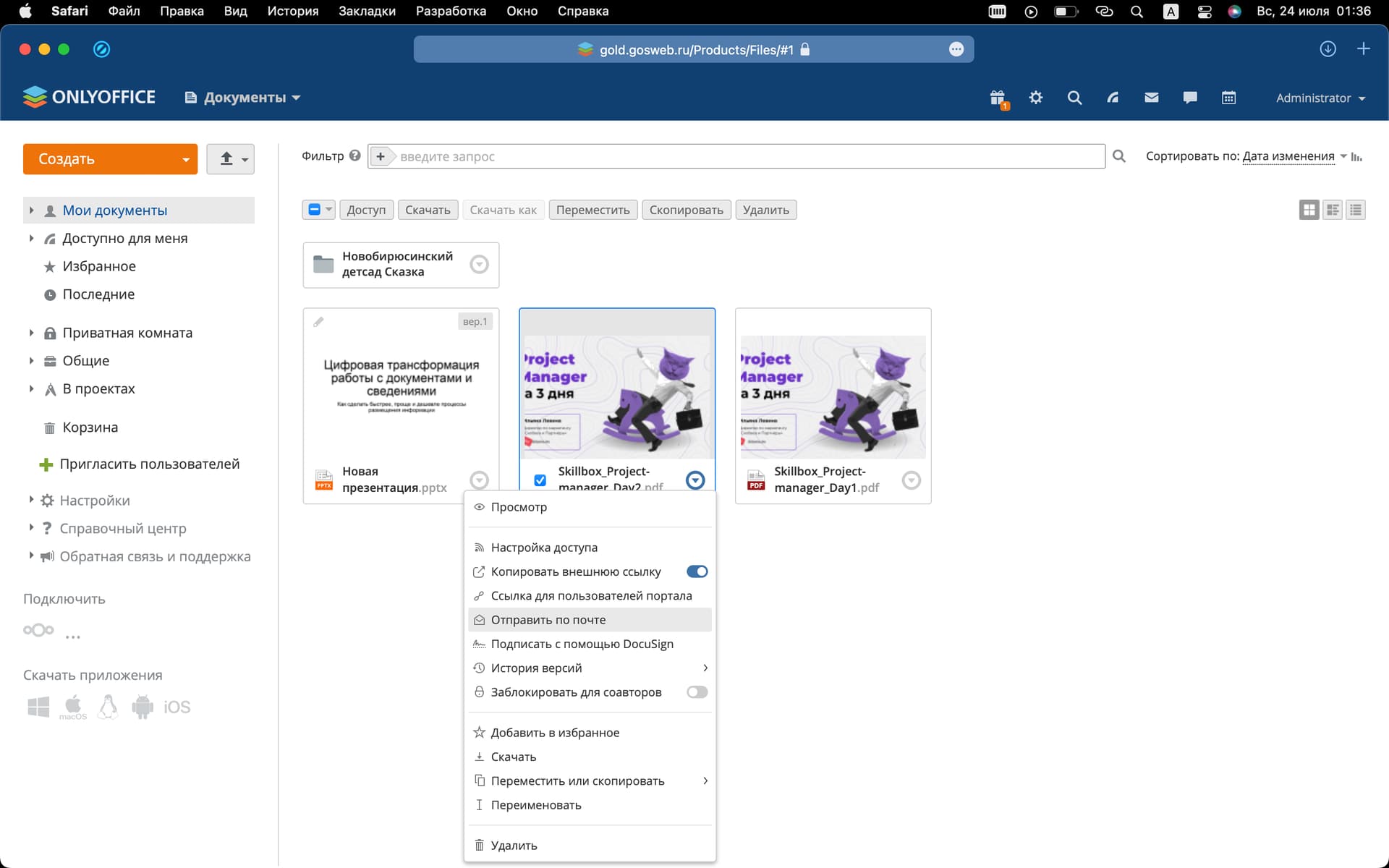Expand Мои документы tree arrow
Screen dimensions: 1389x868
coord(31,210)
